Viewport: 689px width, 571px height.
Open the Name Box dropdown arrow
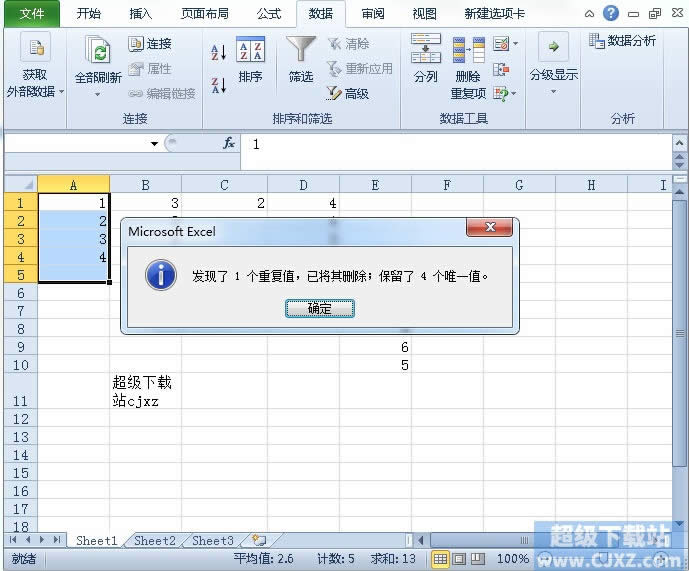tap(154, 144)
